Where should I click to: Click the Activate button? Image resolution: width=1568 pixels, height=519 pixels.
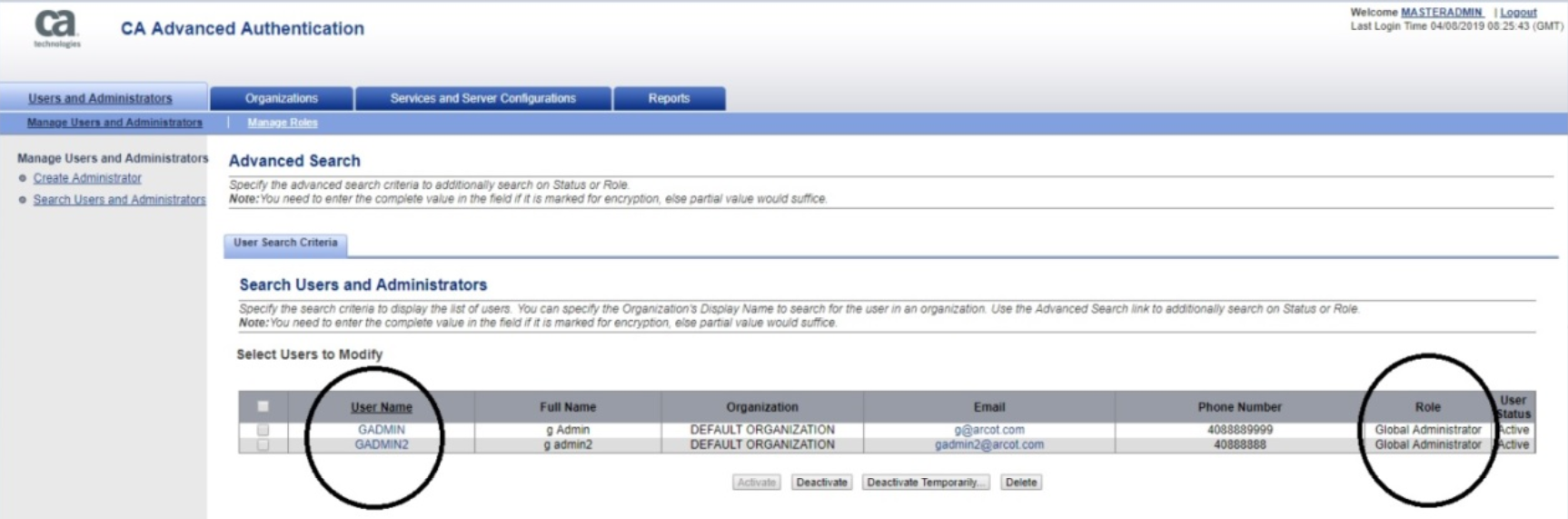756,483
